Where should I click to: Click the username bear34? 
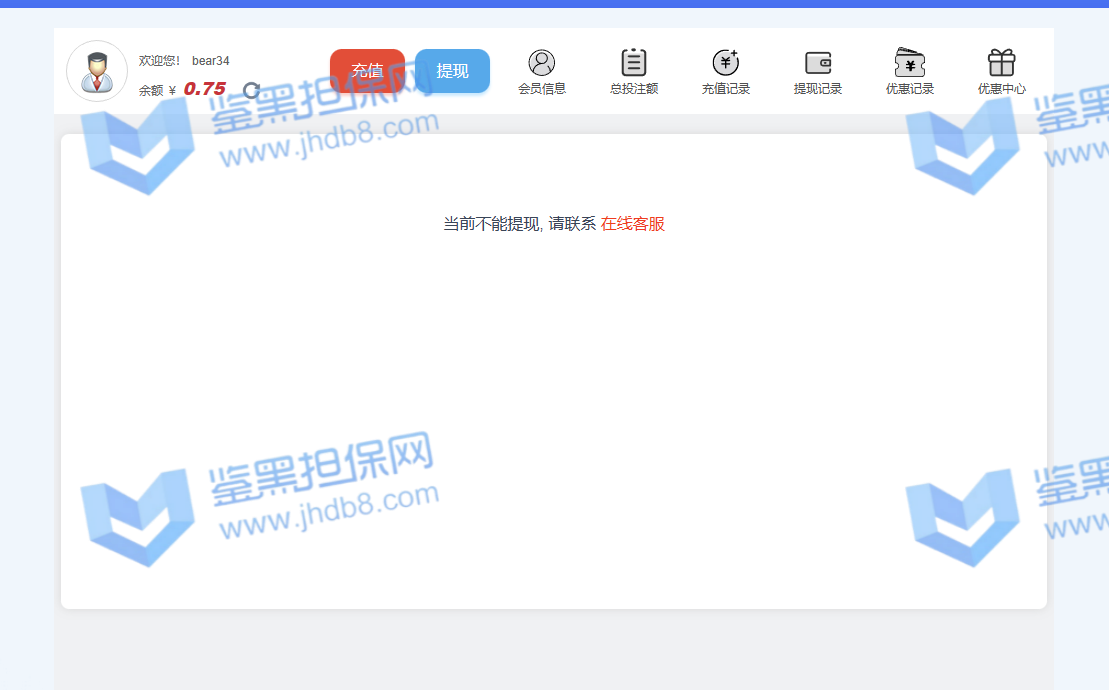point(211,61)
